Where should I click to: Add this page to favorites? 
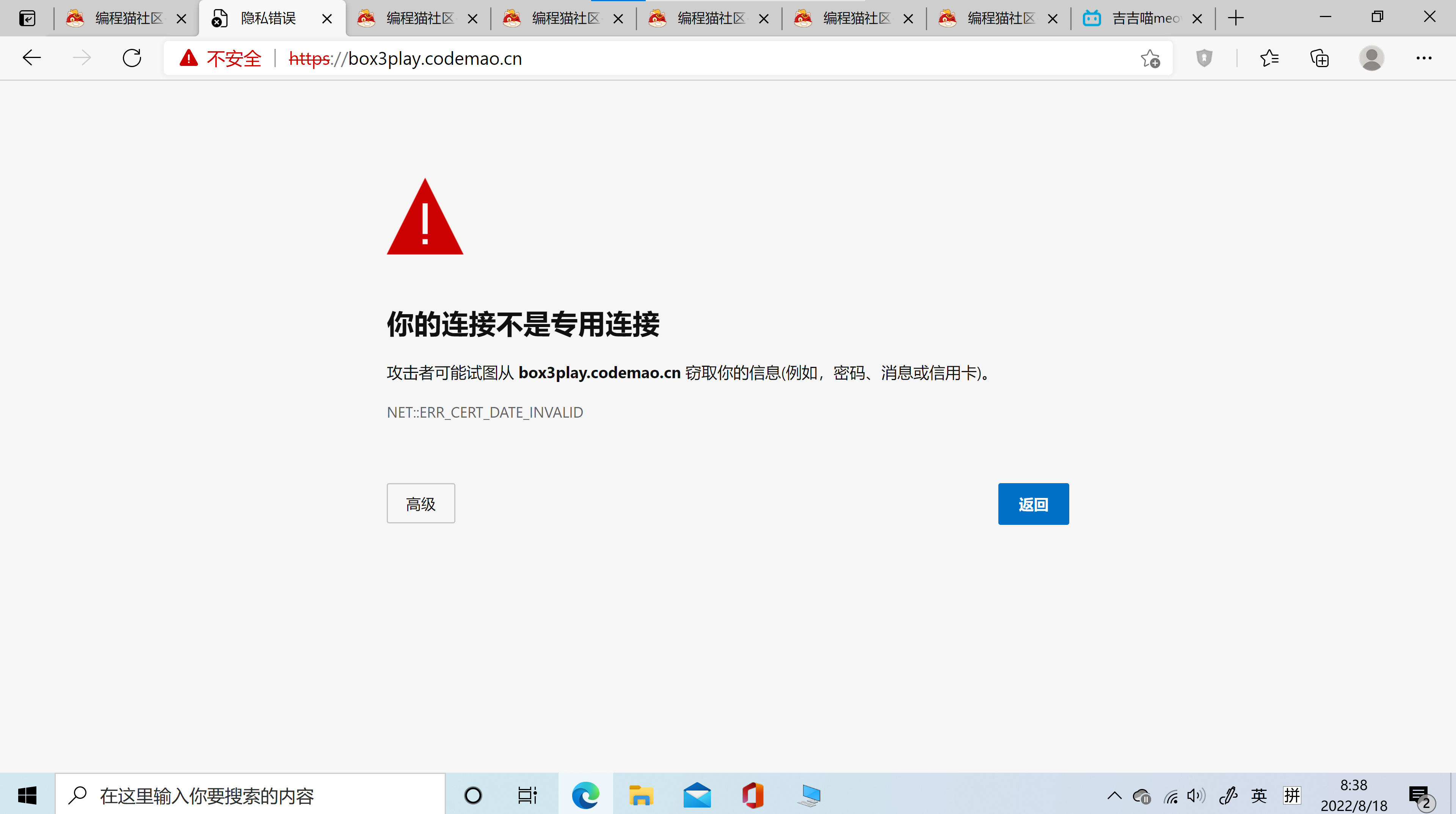1150,58
